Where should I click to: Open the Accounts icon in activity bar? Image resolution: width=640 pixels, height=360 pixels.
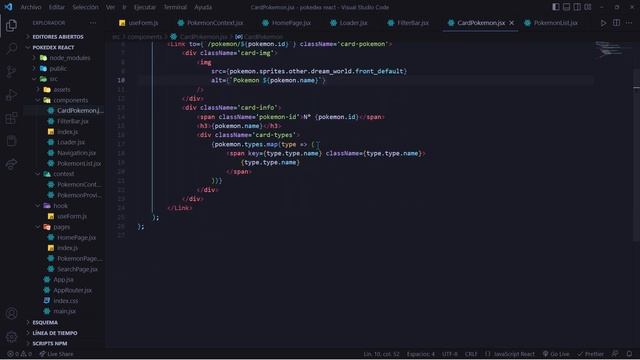click(x=11, y=313)
